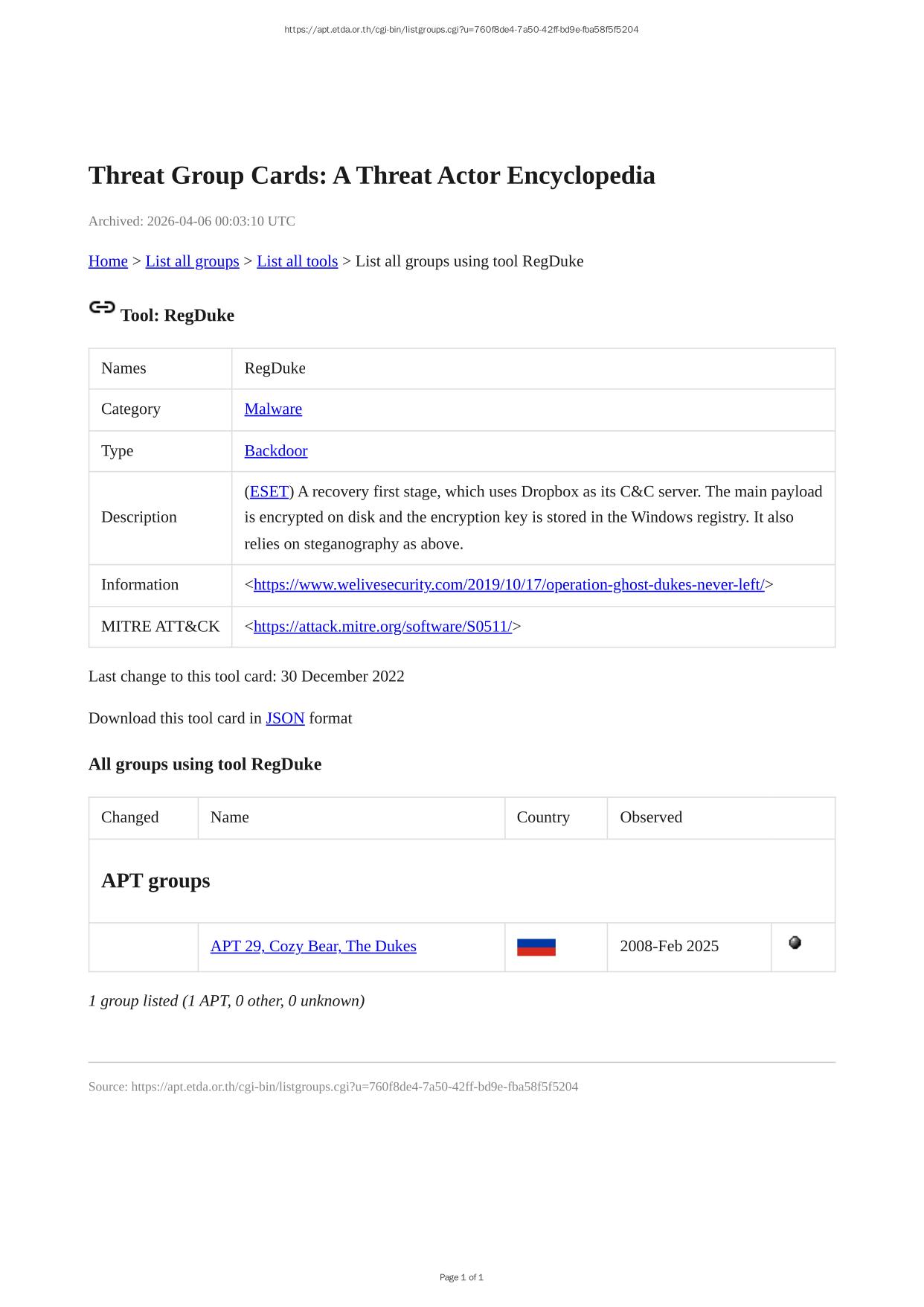Screen dimensions: 924x1307
Task: Click the Observed column header
Action: coord(651,817)
